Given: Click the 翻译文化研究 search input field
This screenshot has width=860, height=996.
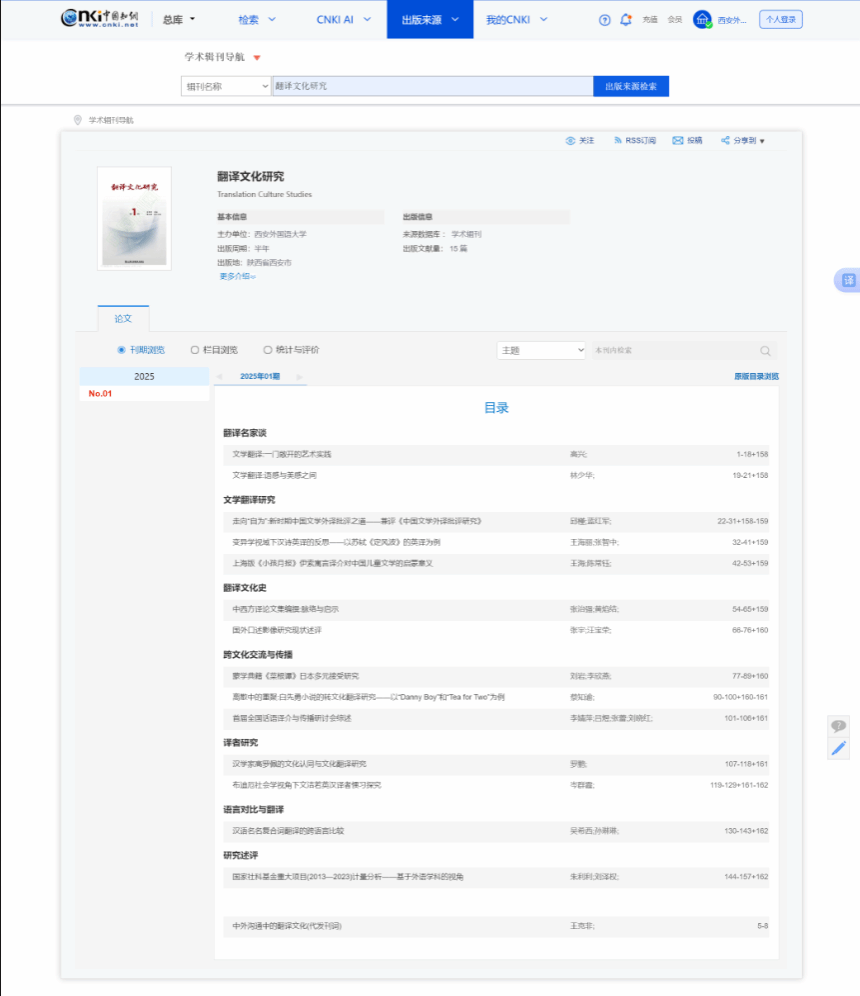Looking at the screenshot, I should coord(433,86).
